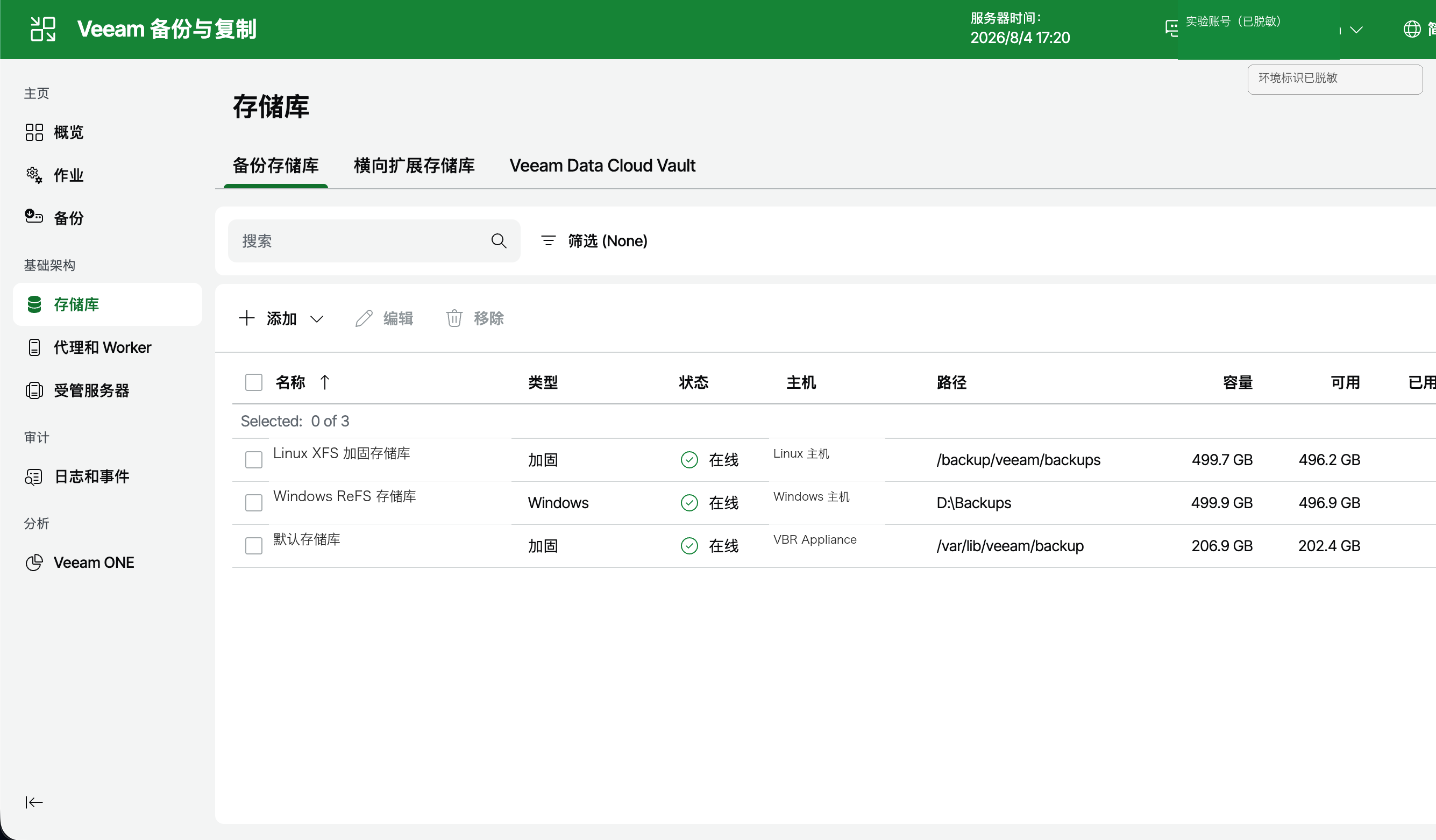Screen dimensions: 1436x840
Task: Click the magnifier search icon
Action: (x=499, y=241)
